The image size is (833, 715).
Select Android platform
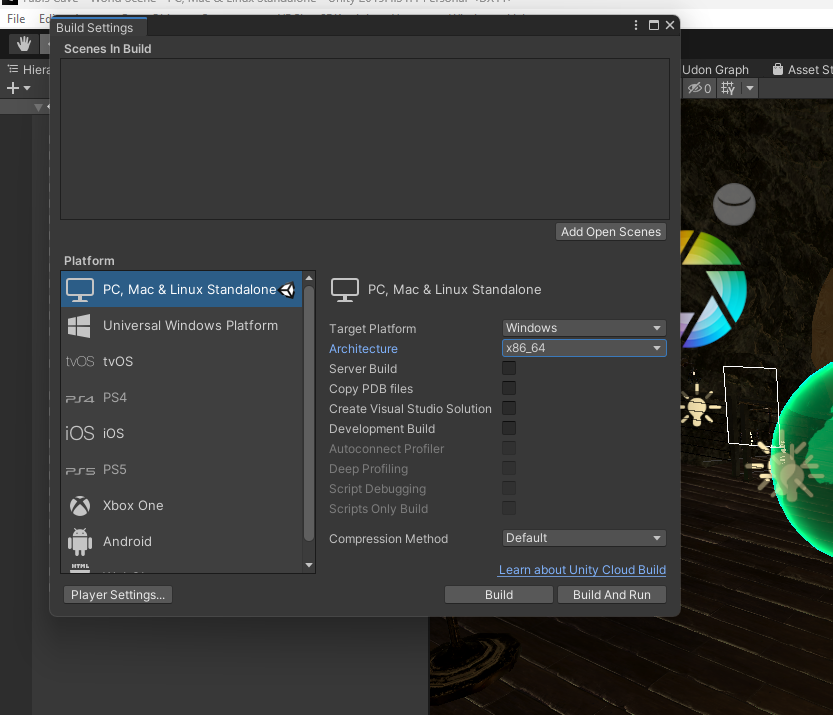pyautogui.click(x=182, y=542)
